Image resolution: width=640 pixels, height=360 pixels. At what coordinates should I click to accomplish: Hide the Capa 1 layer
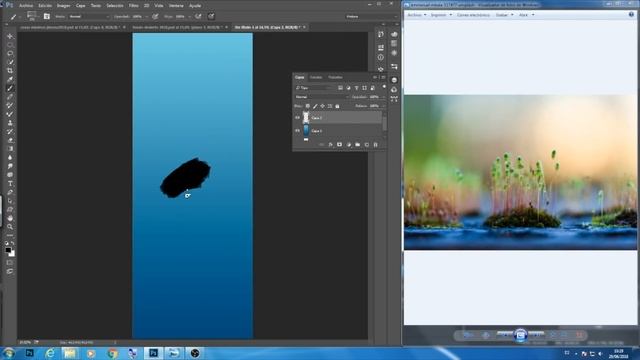pyautogui.click(x=297, y=131)
